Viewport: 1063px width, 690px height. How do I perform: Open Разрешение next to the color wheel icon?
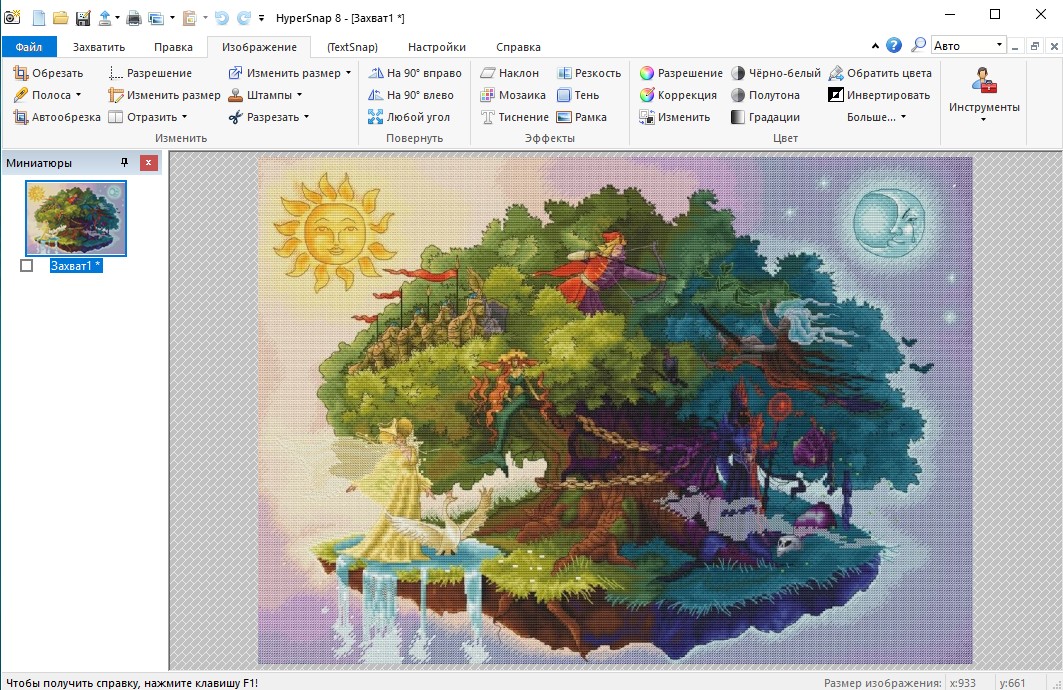681,73
